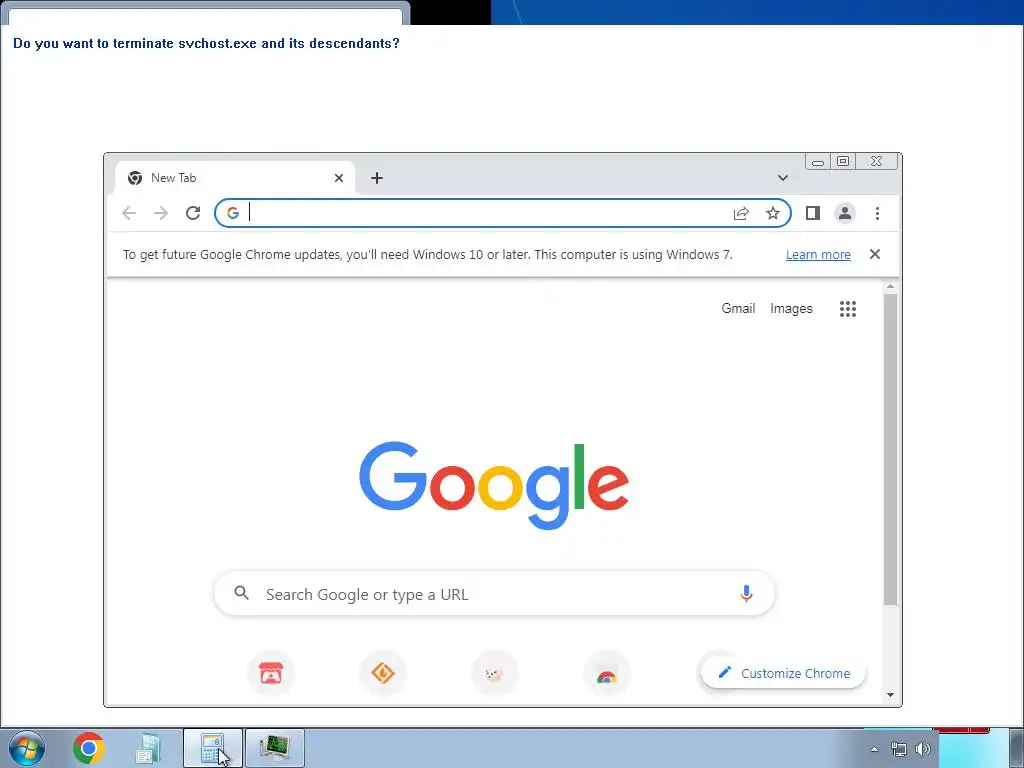The image size is (1024, 768).
Task: Open Chrome's three-dot menu
Action: coord(877,213)
